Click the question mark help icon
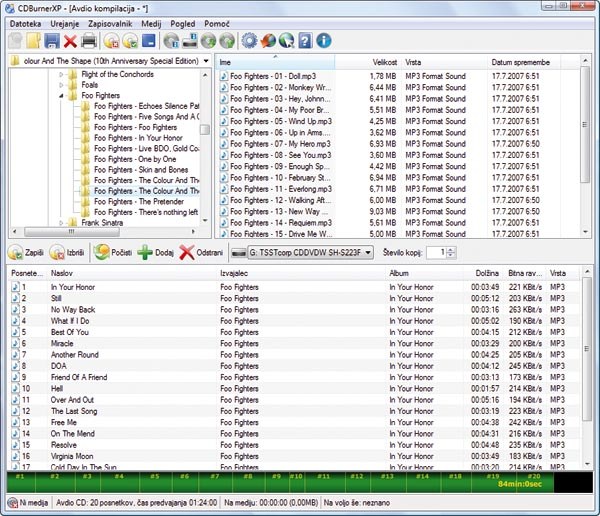Screen dimensions: 600x516 click(304, 41)
